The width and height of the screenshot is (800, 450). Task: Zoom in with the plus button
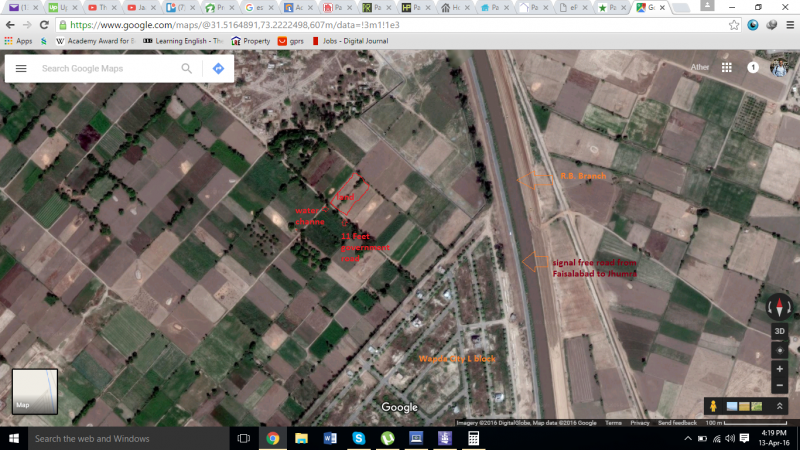pyautogui.click(x=779, y=369)
